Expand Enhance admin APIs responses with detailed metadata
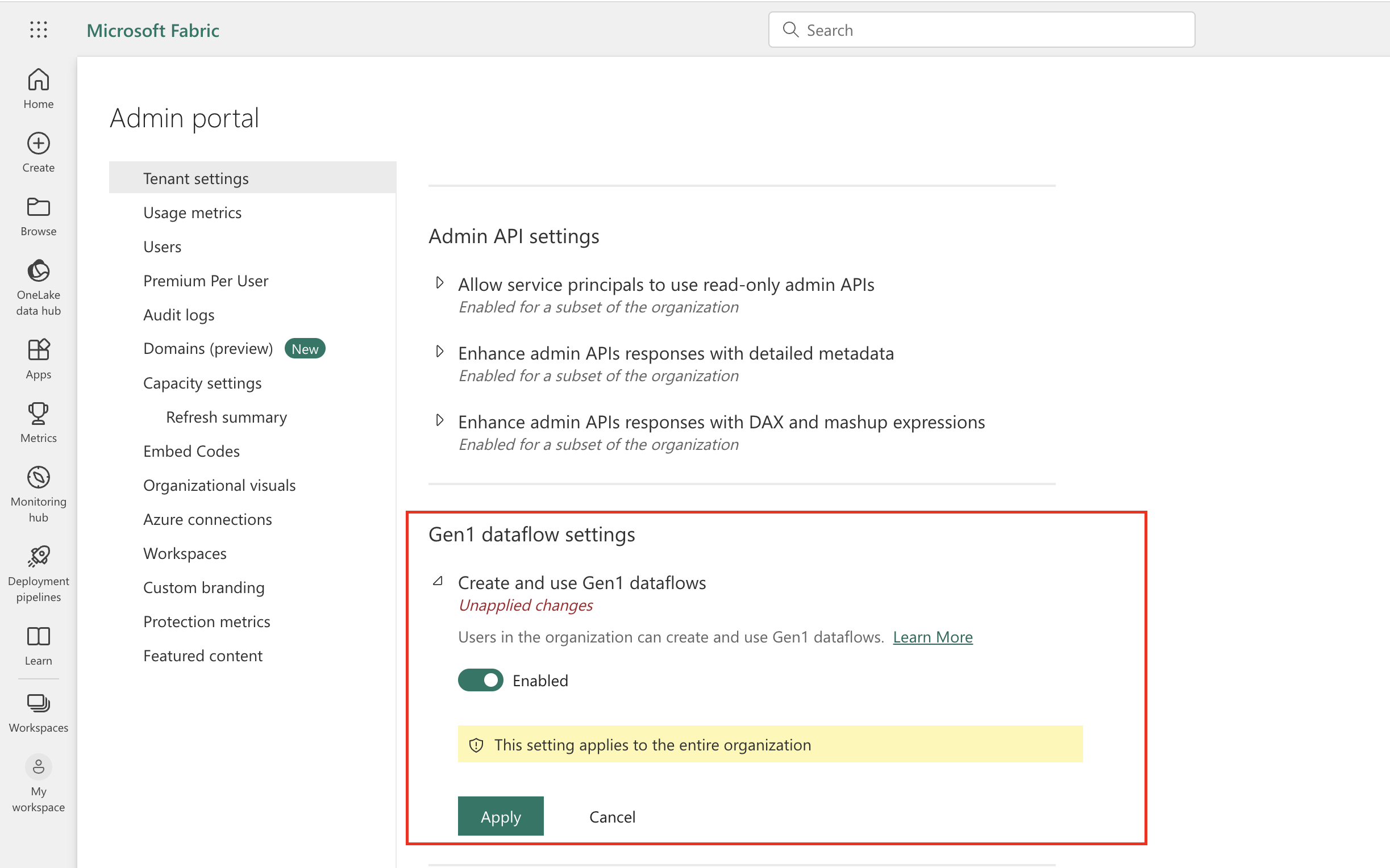Viewport: 1390px width, 868px height. (x=440, y=351)
